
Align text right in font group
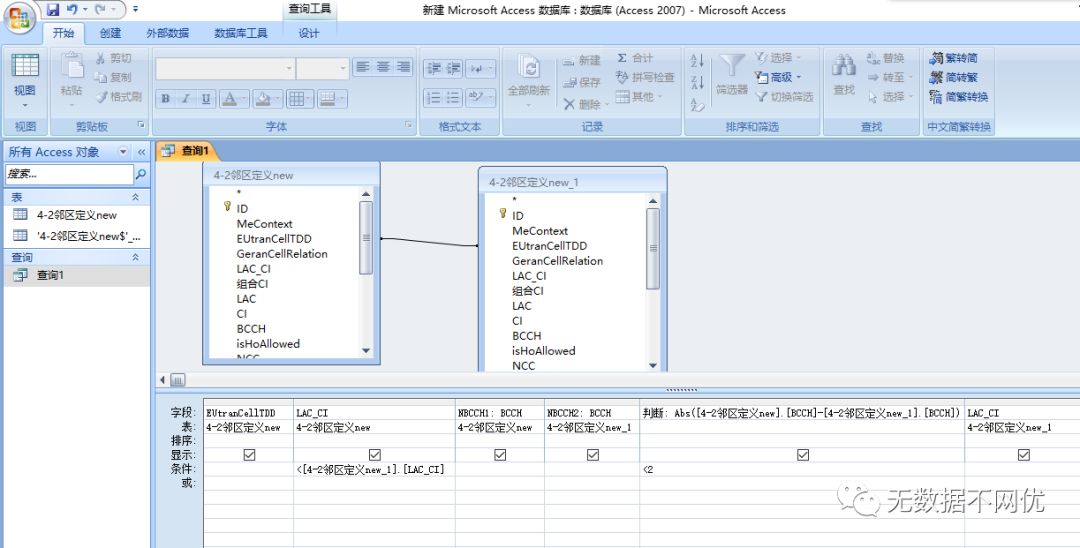[x=404, y=67]
